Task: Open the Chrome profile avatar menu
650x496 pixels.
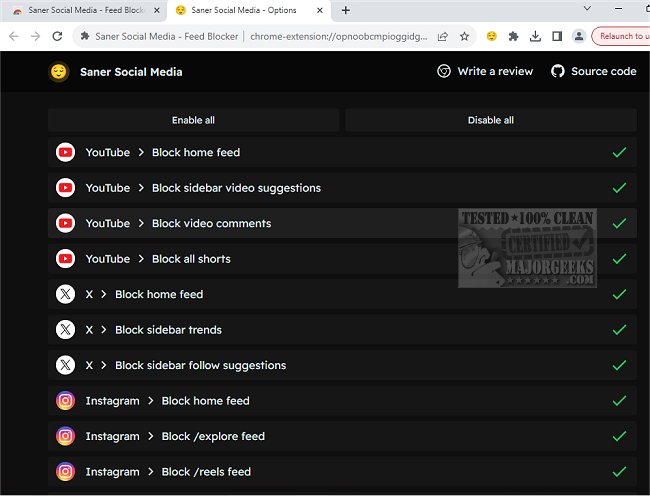Action: pos(579,36)
